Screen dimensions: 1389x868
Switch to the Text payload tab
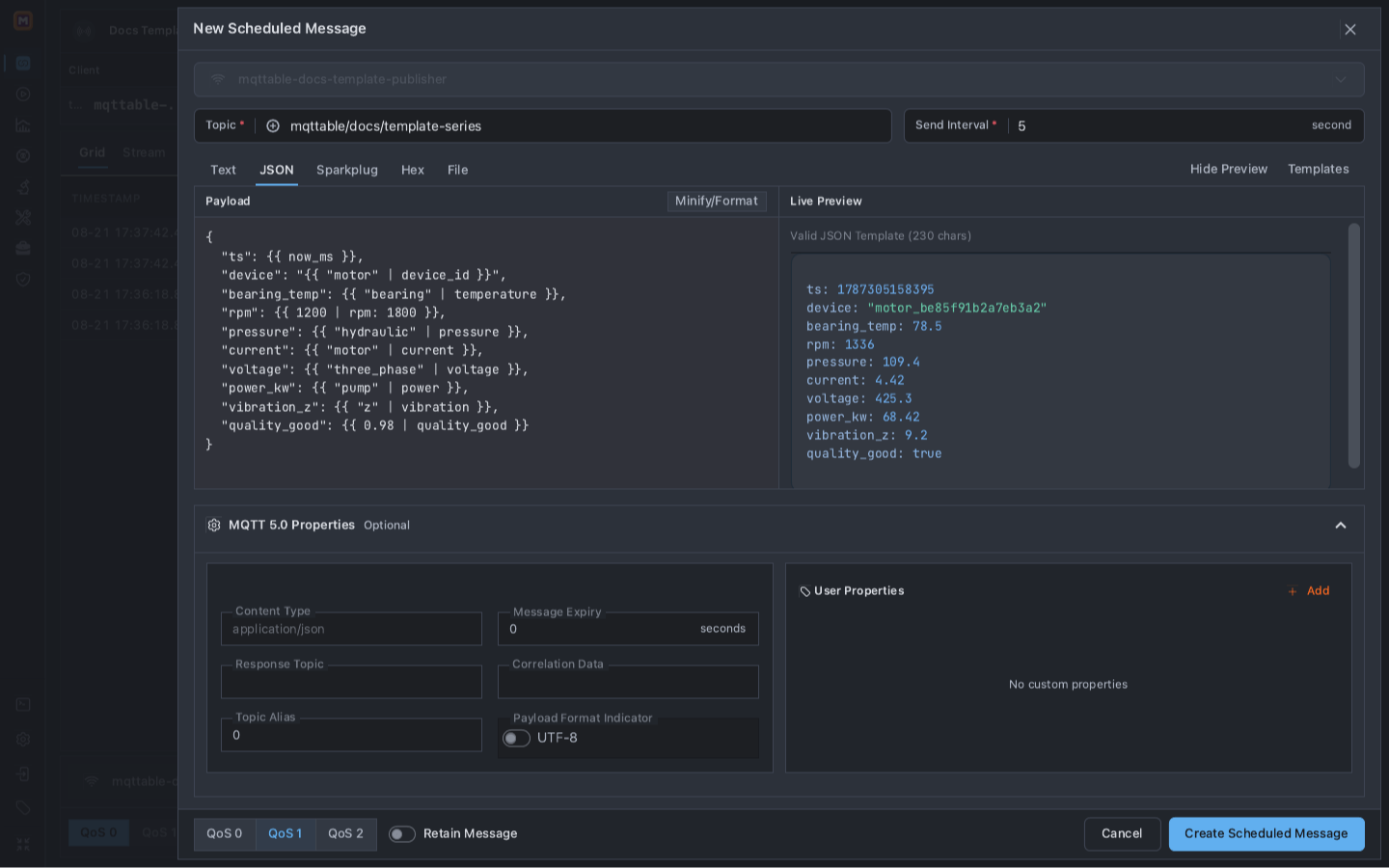click(223, 170)
